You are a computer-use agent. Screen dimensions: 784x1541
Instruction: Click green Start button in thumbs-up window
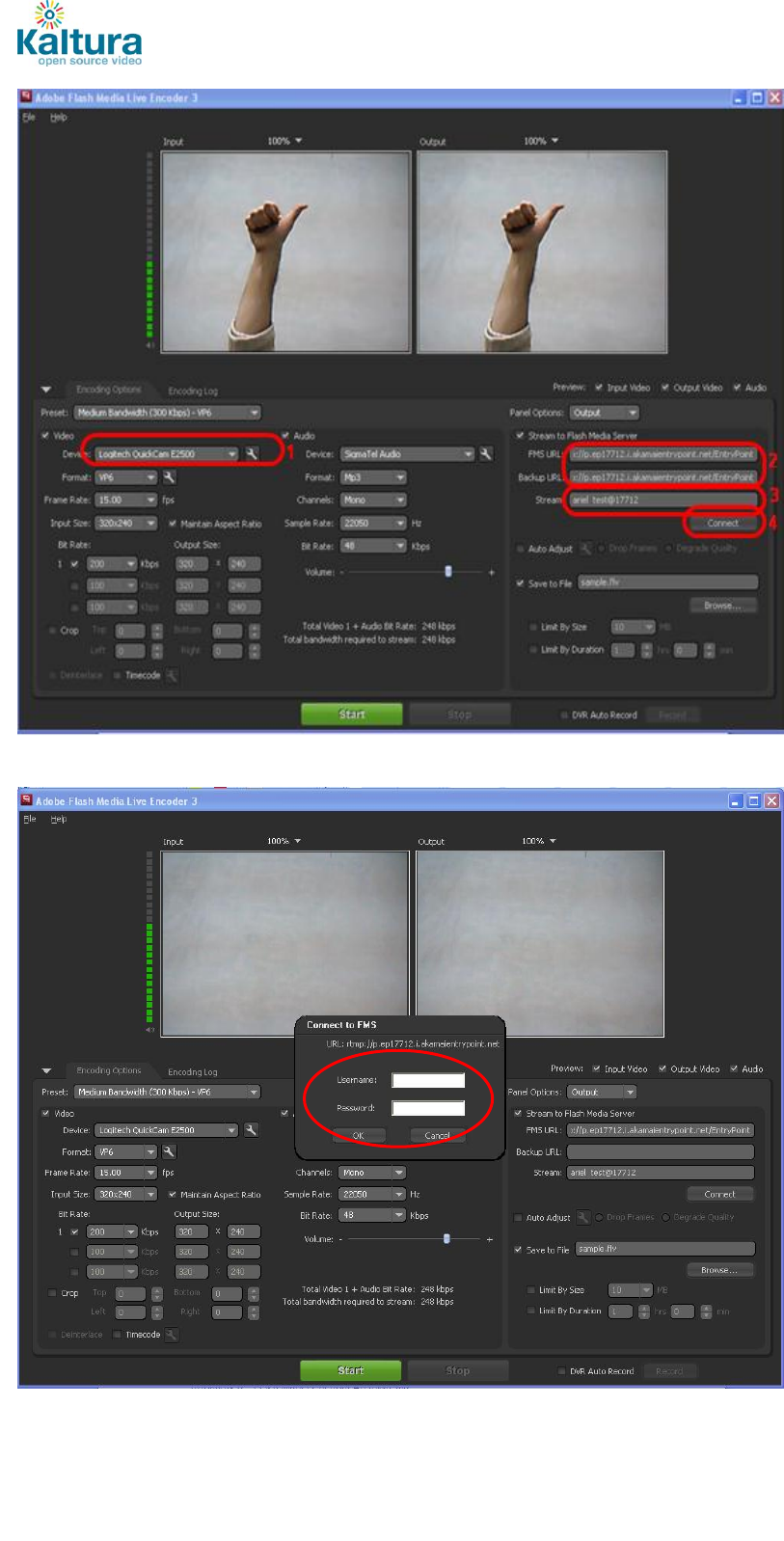[x=351, y=715]
